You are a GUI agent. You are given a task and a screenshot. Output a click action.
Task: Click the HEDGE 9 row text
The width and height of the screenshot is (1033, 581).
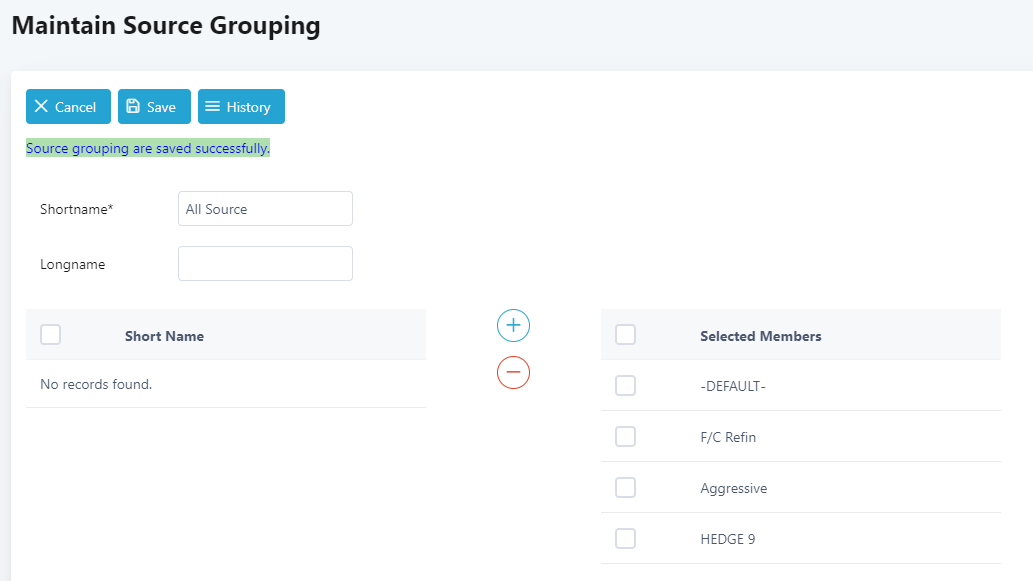[727, 539]
